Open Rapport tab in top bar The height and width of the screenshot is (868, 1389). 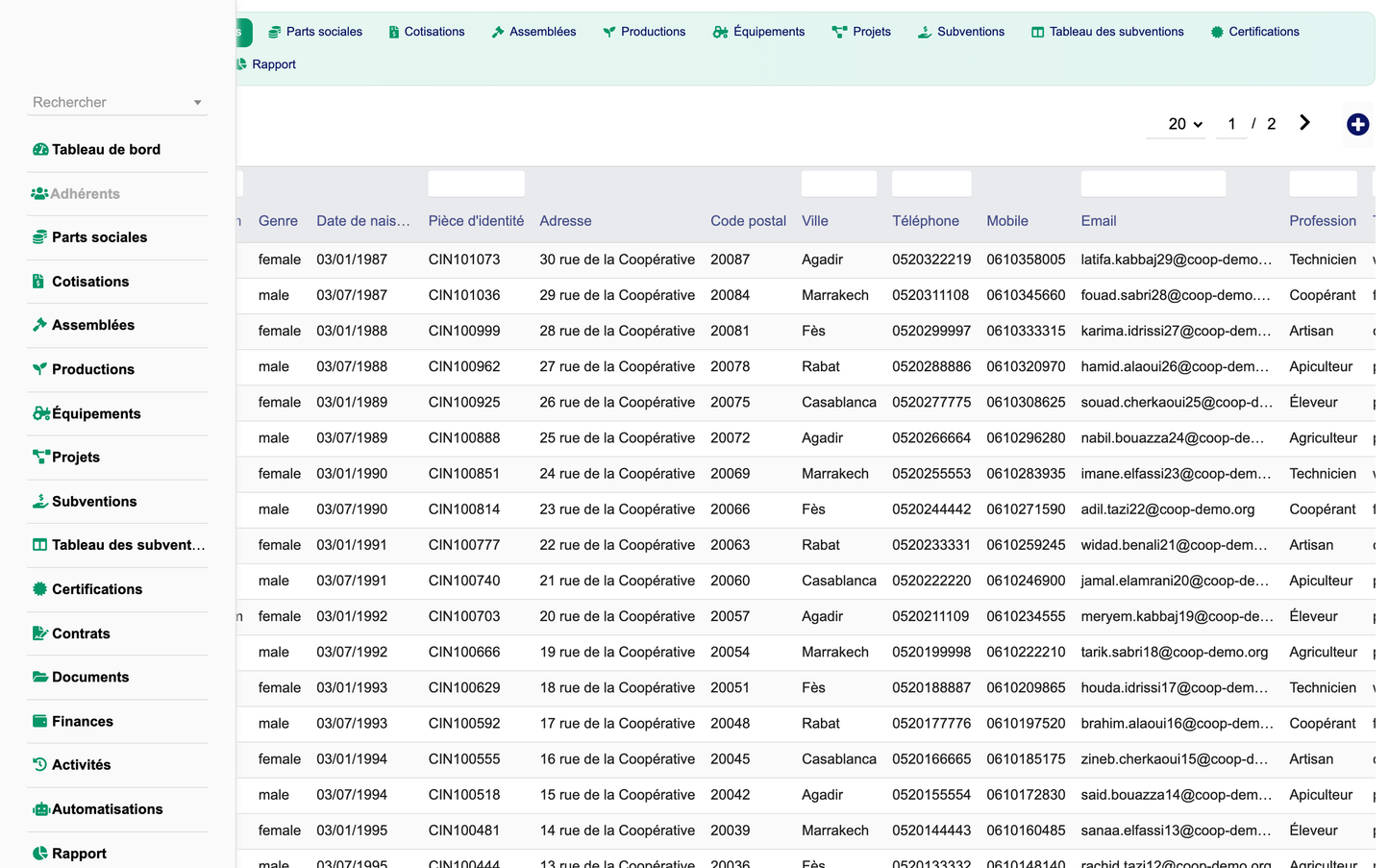tap(266, 64)
